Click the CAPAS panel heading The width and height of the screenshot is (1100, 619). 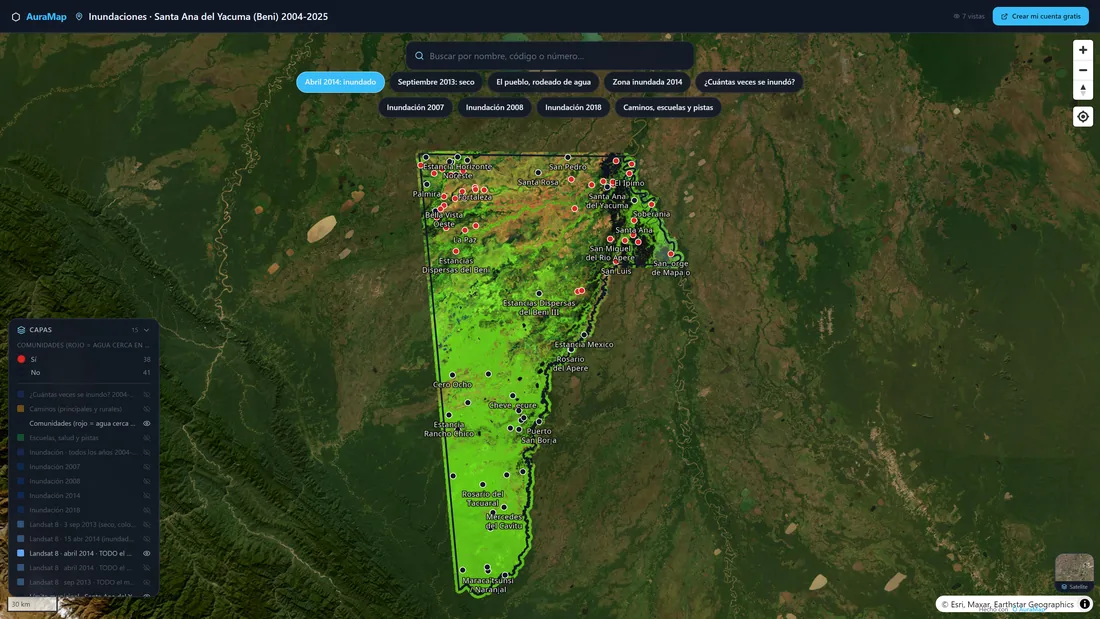point(41,330)
